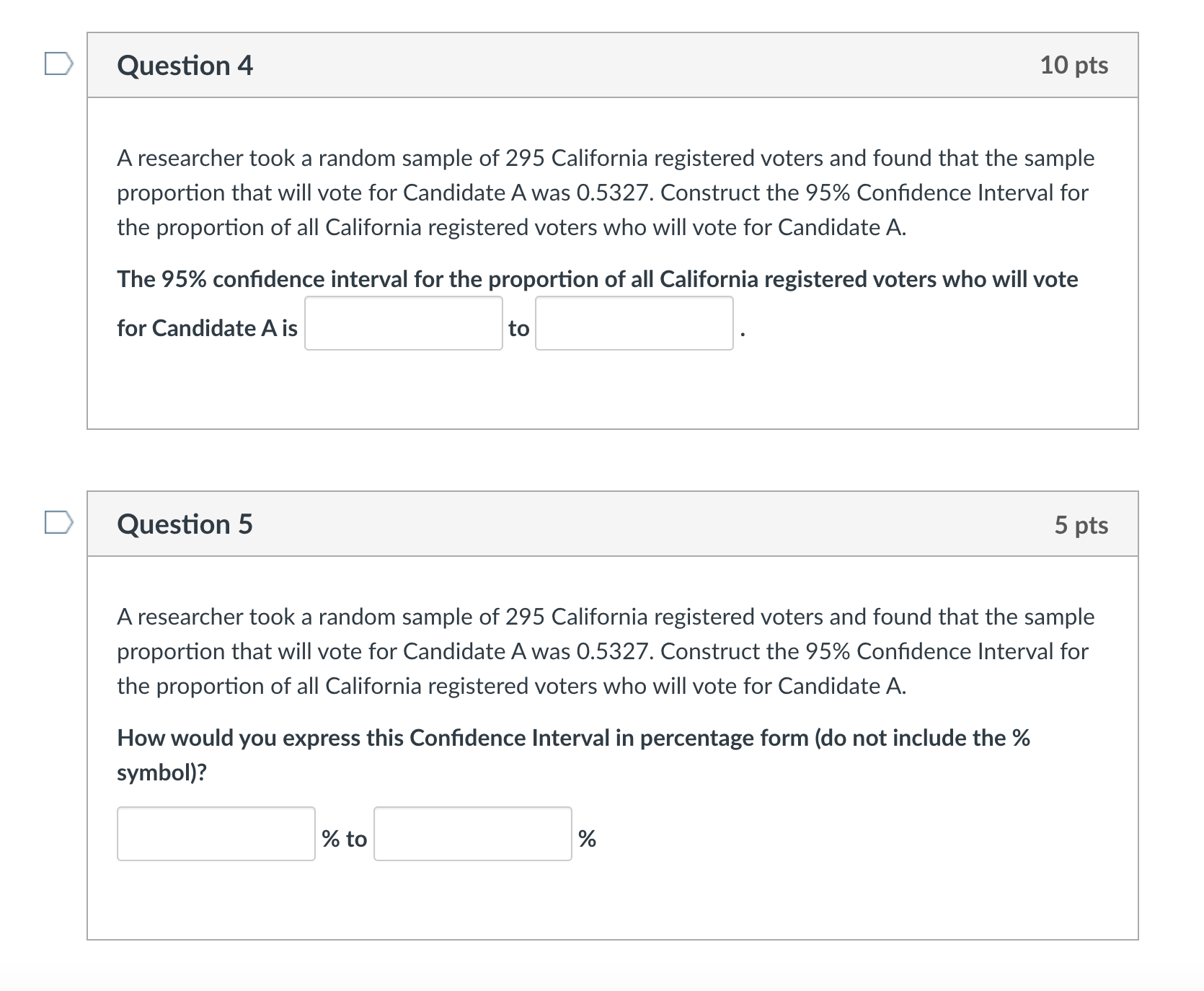The width and height of the screenshot is (1204, 991).
Task: Click the Question 4 heading text
Action: [185, 65]
